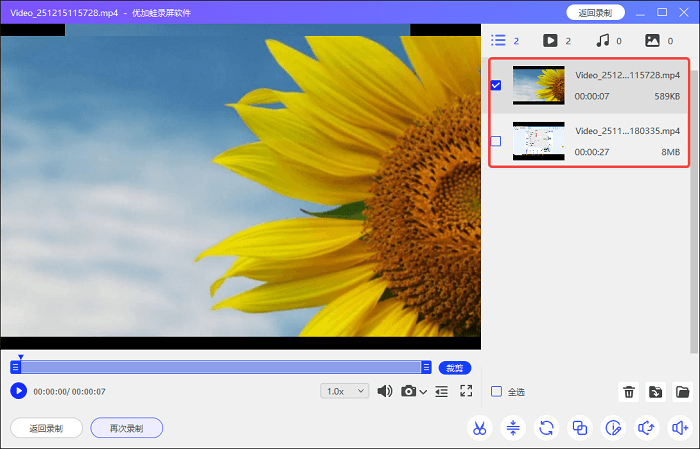Delete selected files with the trash icon
Viewport: 700px width, 449px height.
629,392
